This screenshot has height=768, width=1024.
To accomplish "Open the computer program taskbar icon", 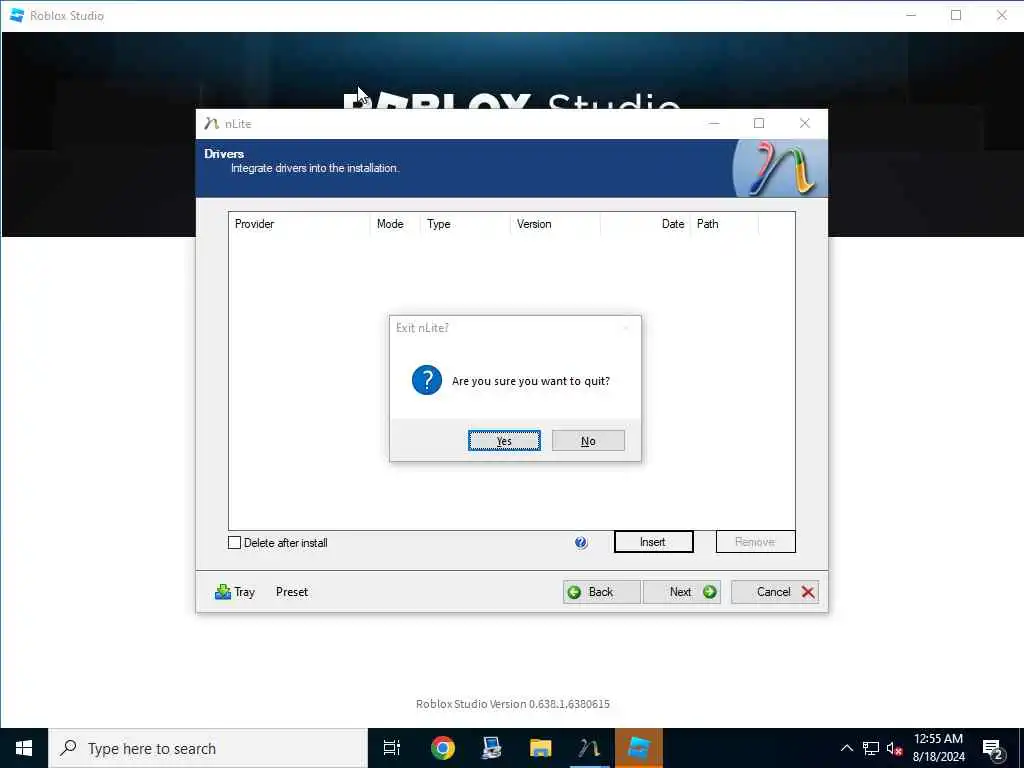I will [x=491, y=748].
